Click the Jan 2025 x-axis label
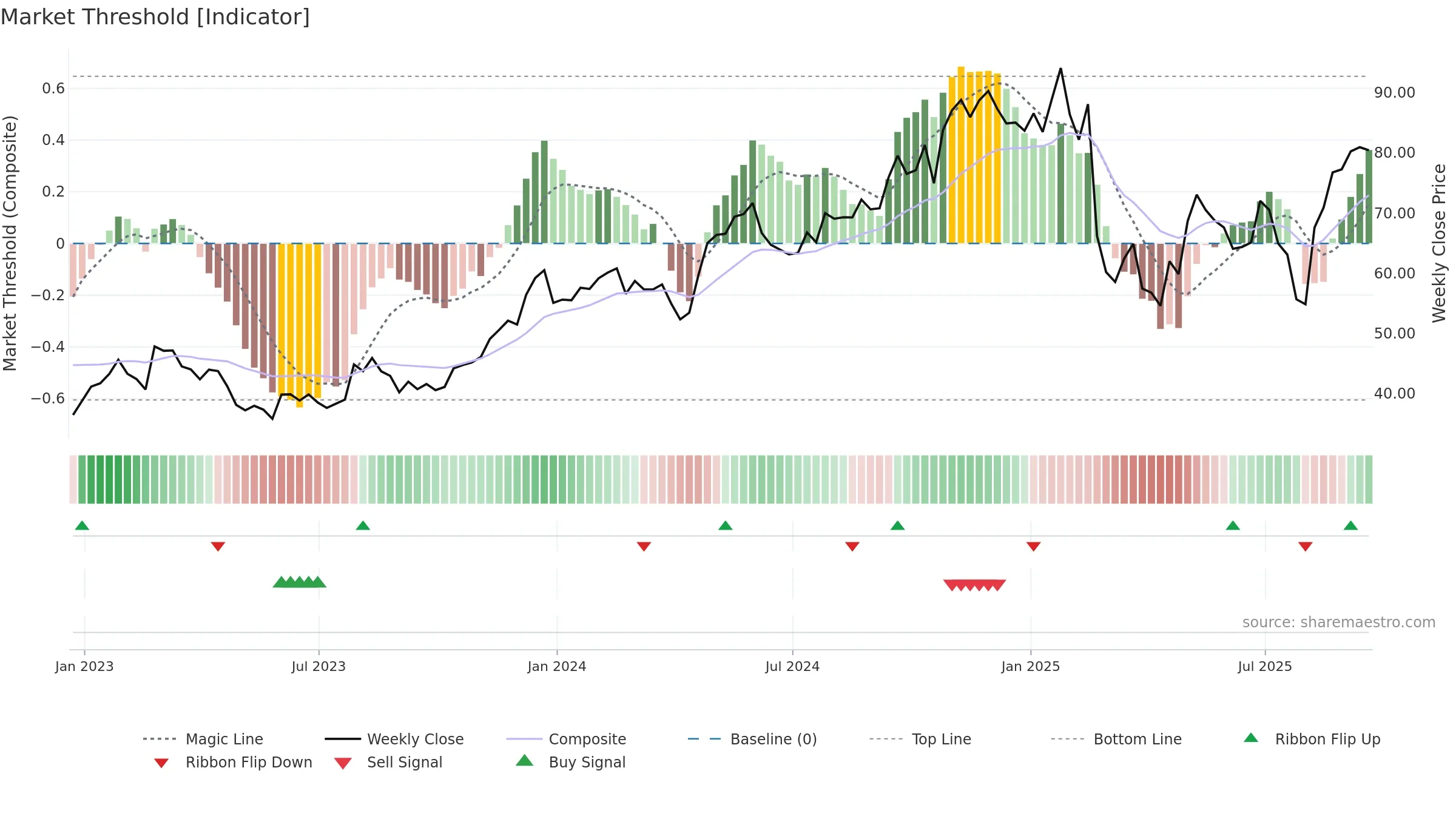1456x819 pixels. [x=1031, y=666]
